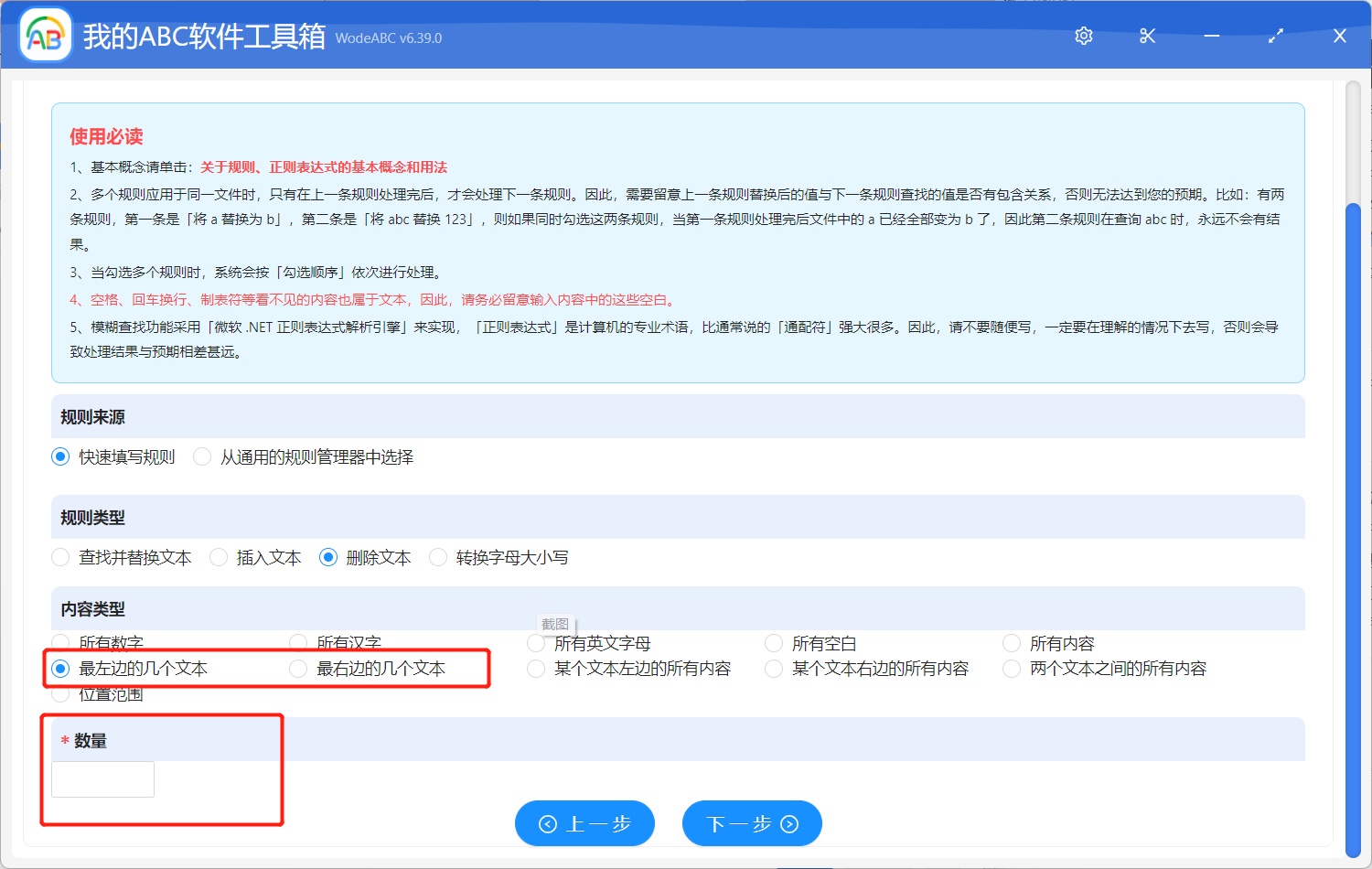Select the 所有英文字母 content type
The height and width of the screenshot is (869, 1372).
tap(536, 642)
